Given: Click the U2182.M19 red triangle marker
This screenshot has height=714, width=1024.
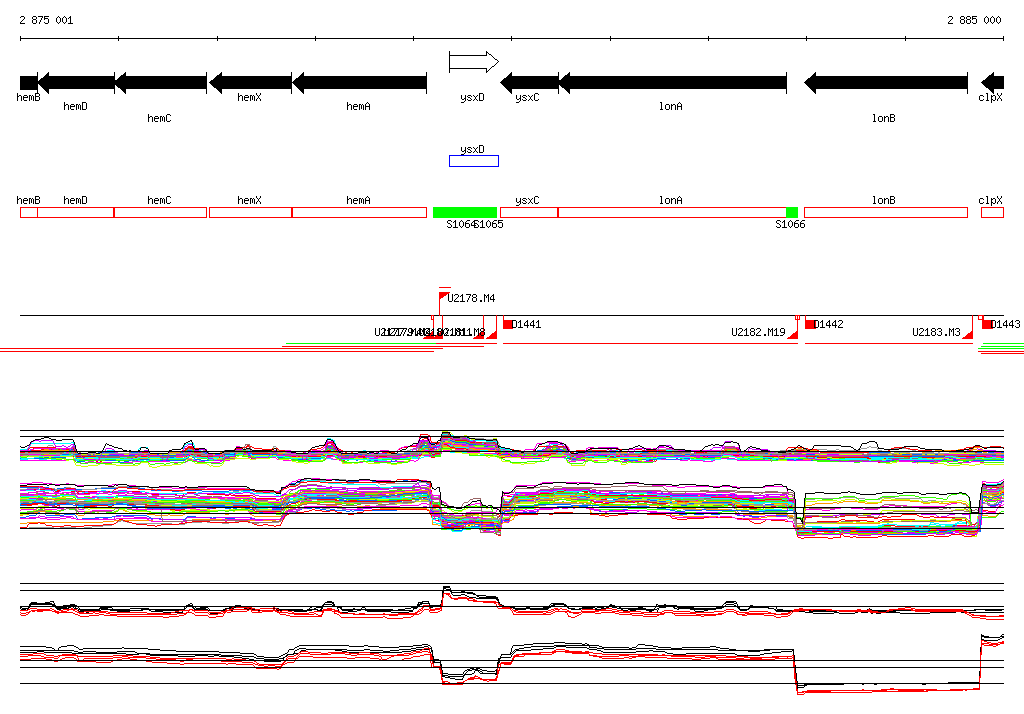Looking at the screenshot, I should [x=793, y=334].
